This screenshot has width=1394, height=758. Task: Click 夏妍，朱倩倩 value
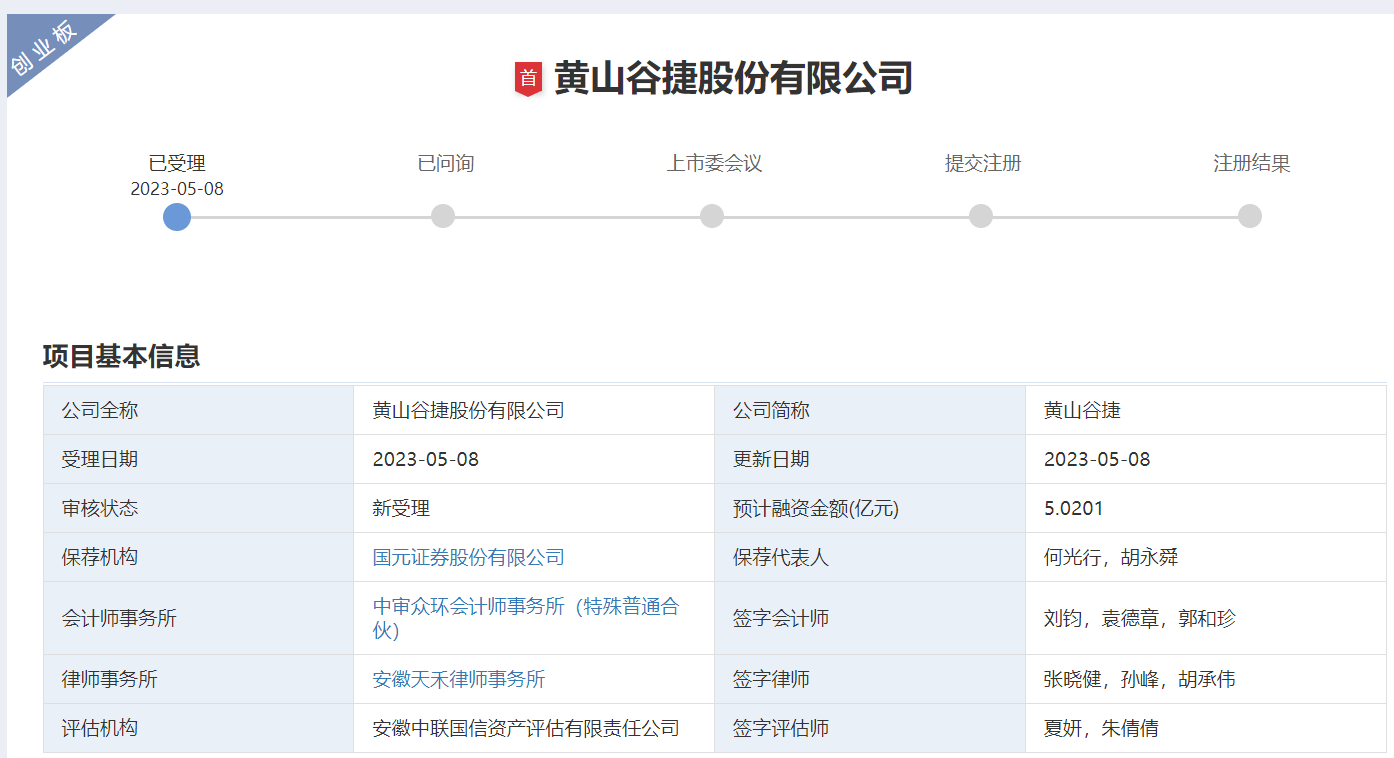coord(1101,728)
